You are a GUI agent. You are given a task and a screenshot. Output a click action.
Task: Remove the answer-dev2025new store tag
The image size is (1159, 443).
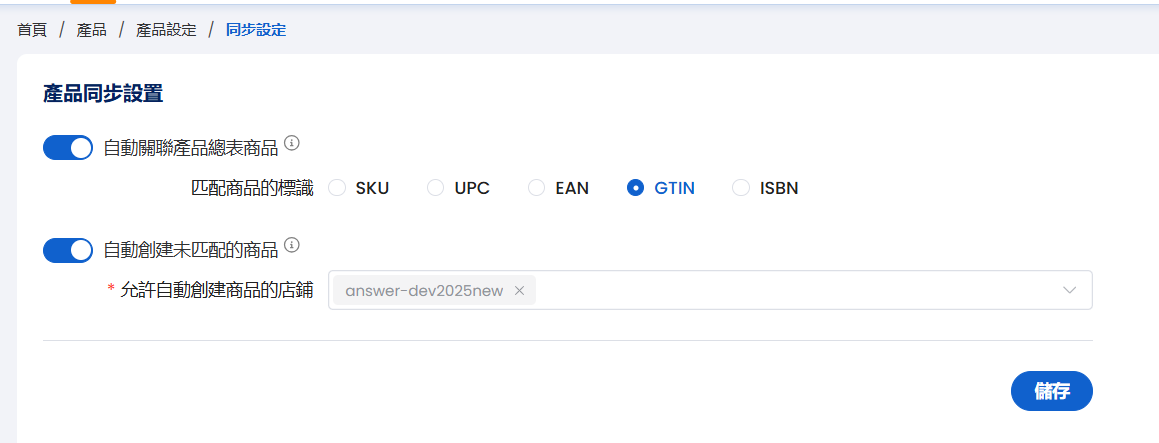pos(519,291)
